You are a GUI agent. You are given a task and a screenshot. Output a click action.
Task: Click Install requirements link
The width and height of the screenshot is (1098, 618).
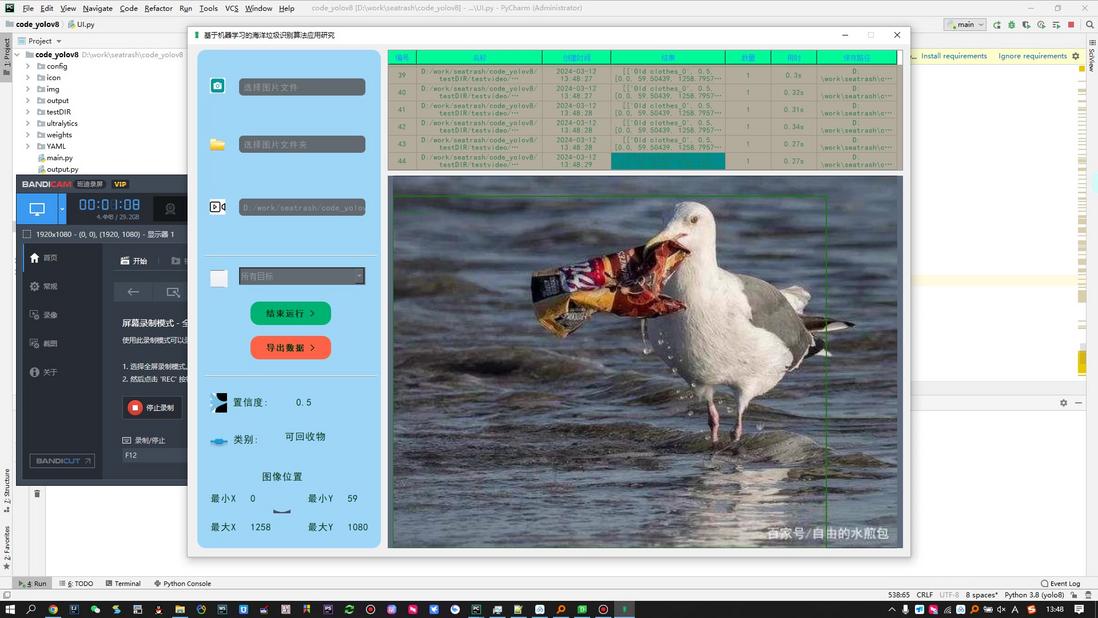tap(954, 56)
